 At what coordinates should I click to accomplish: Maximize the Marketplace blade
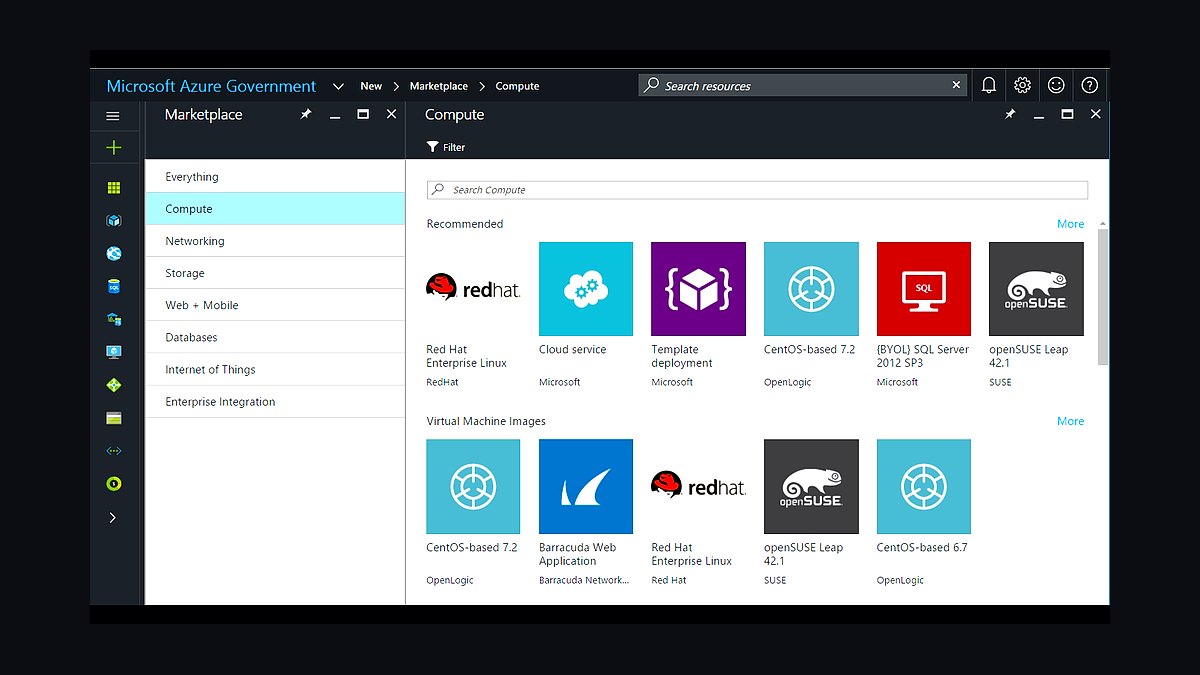(x=363, y=115)
